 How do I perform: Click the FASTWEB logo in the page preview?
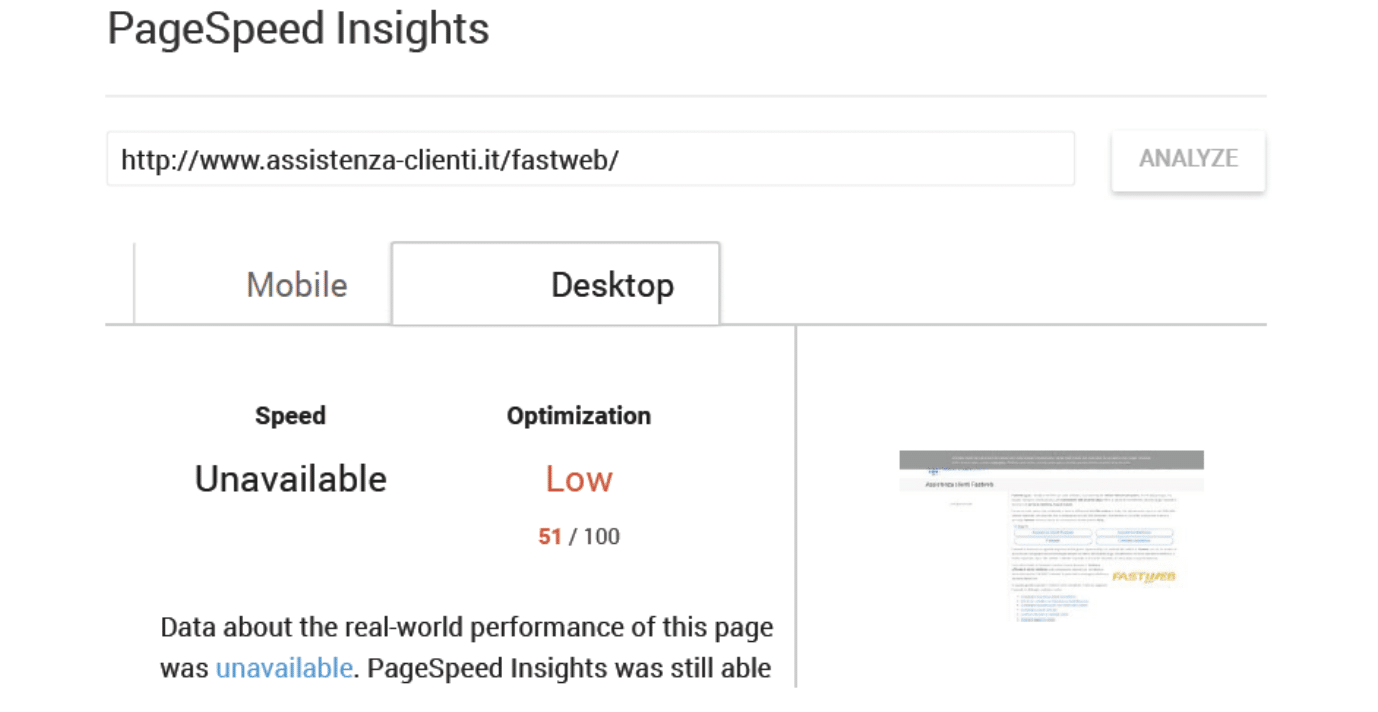[1144, 577]
